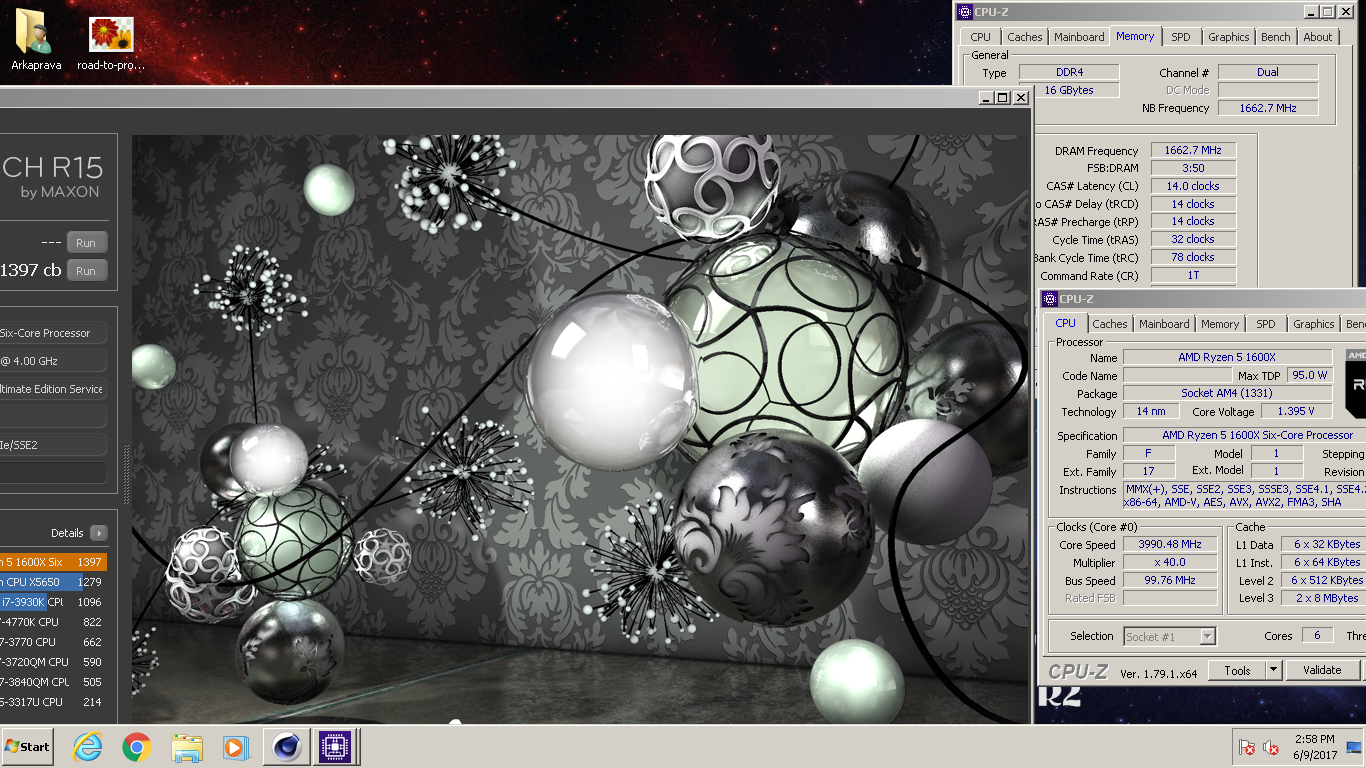Select the Memory tab in the top CPU-Z window
This screenshot has width=1366, height=768.
[x=1135, y=36]
